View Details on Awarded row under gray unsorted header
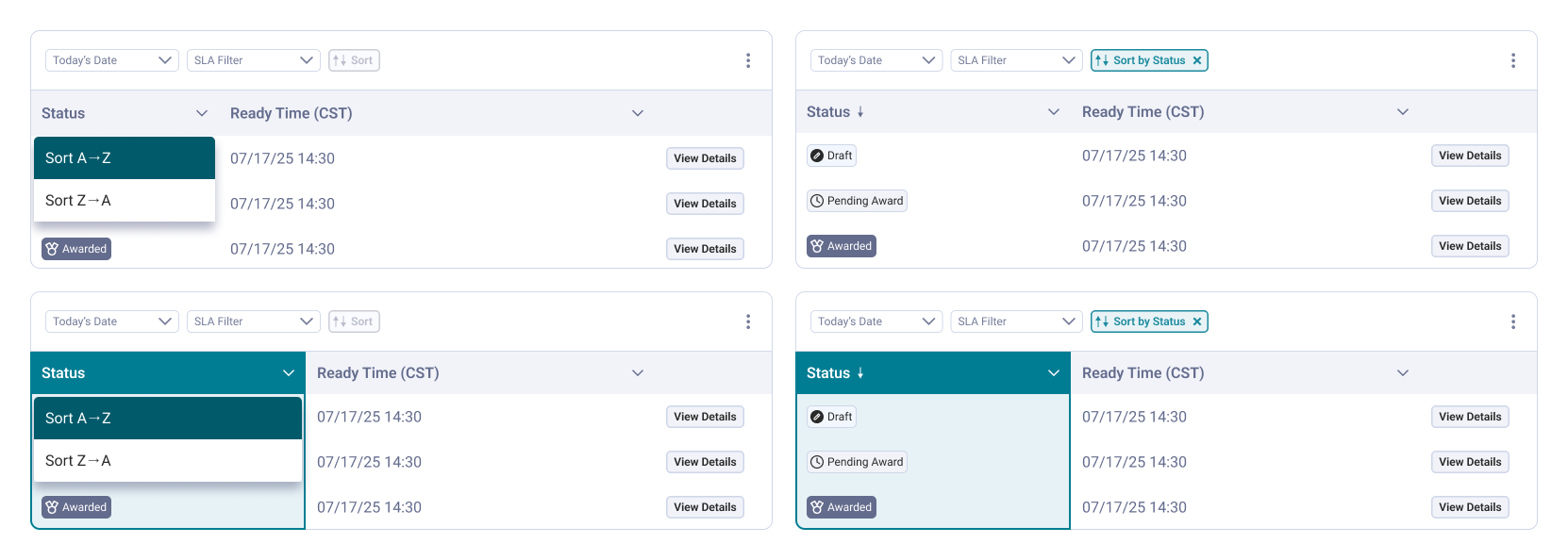Image resolution: width=1568 pixels, height=560 pixels. 705,249
